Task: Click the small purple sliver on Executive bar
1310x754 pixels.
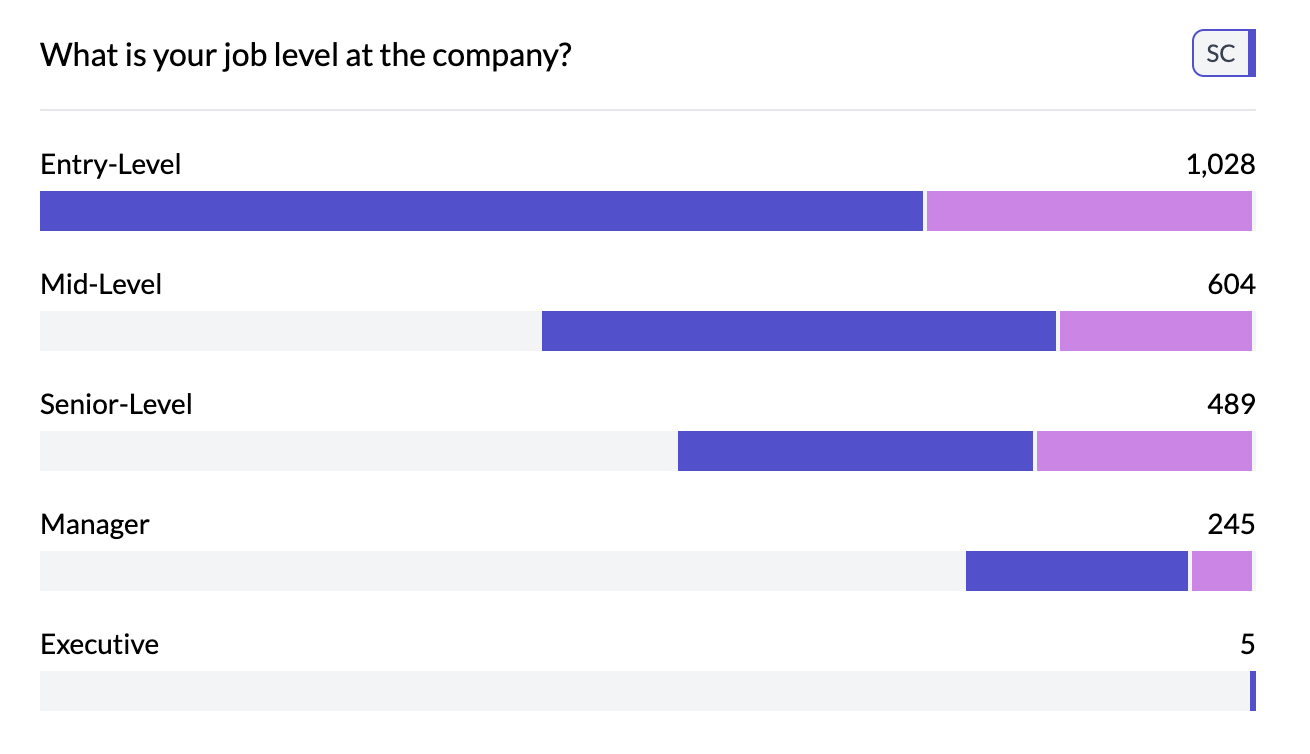Action: (x=1250, y=691)
